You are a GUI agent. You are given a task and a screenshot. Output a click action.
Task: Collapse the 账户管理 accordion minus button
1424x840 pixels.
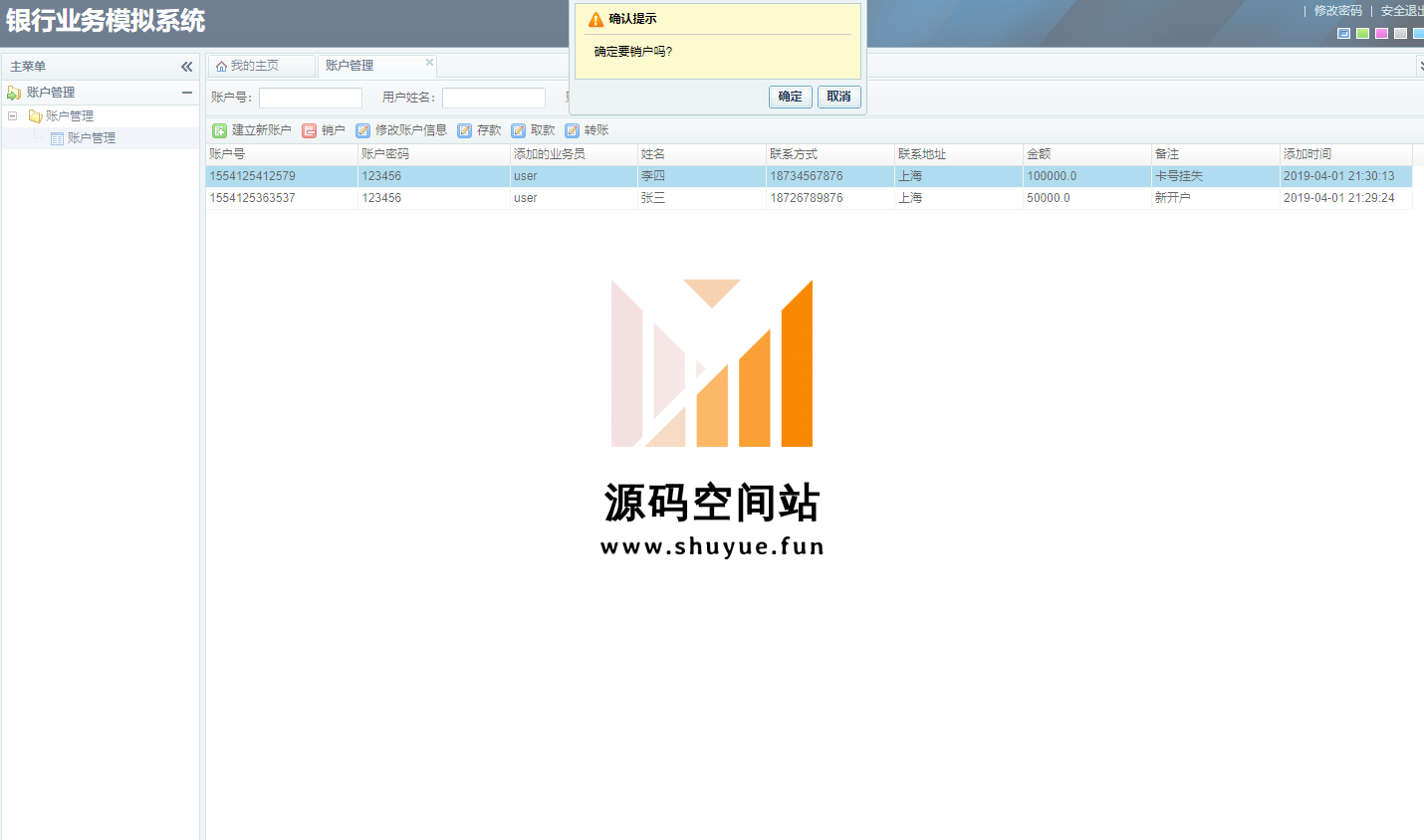(186, 93)
